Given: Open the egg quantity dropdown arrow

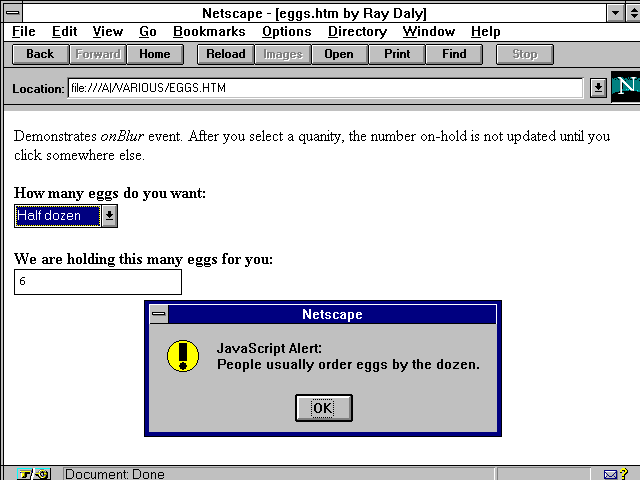Looking at the screenshot, I should coord(109,215).
